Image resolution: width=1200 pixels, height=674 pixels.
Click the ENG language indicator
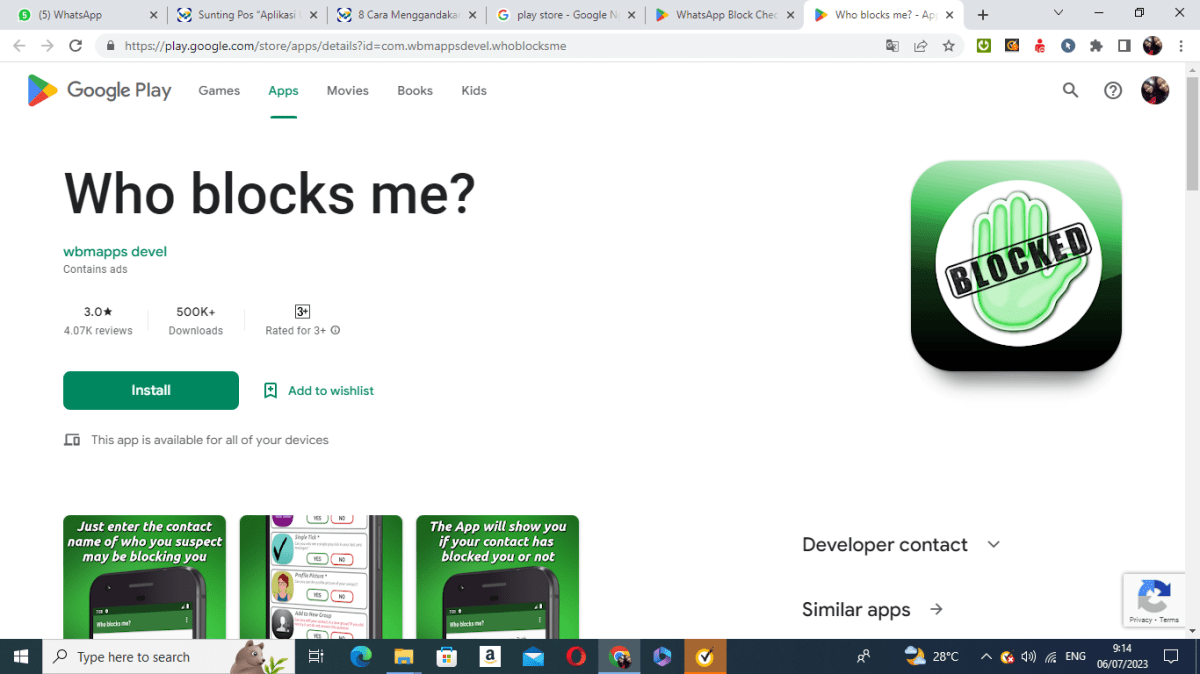1076,657
